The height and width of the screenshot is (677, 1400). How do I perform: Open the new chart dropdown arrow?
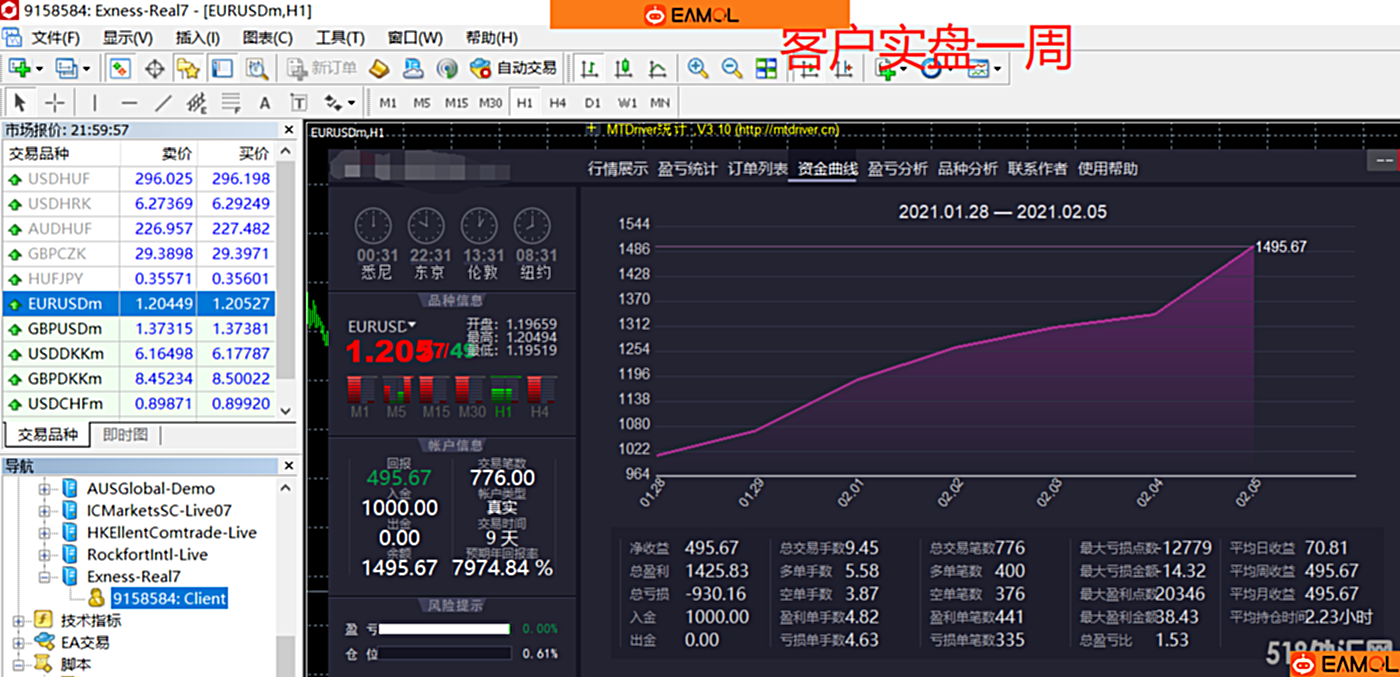pyautogui.click(x=40, y=69)
